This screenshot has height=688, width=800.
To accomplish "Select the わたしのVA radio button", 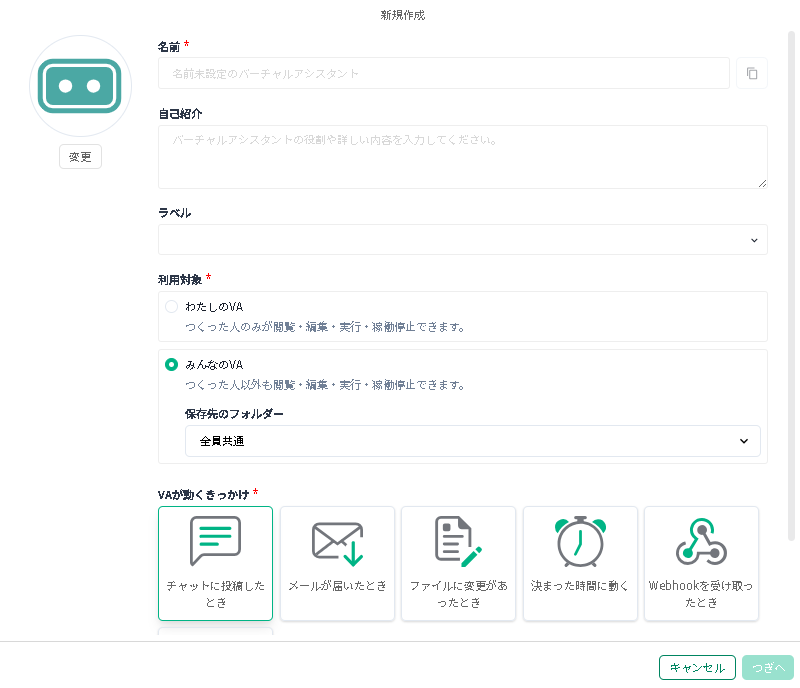I will pyautogui.click(x=172, y=307).
